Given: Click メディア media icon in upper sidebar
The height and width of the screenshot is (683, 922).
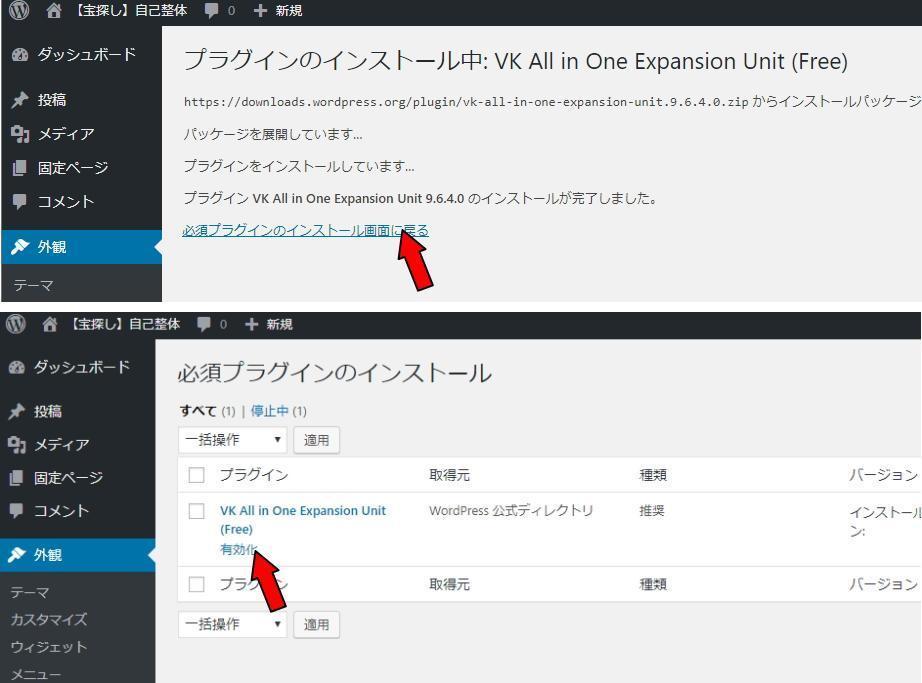Looking at the screenshot, I should pos(20,134).
